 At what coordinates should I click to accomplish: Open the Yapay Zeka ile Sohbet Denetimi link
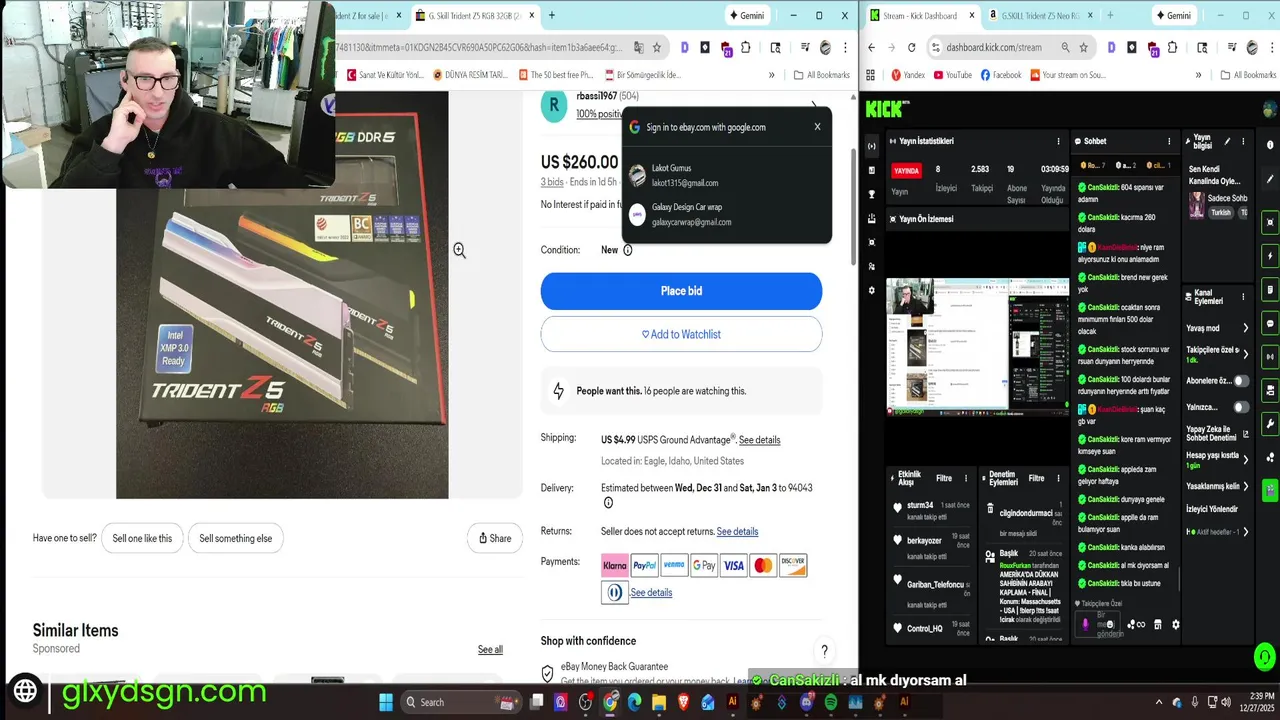[1217, 434]
